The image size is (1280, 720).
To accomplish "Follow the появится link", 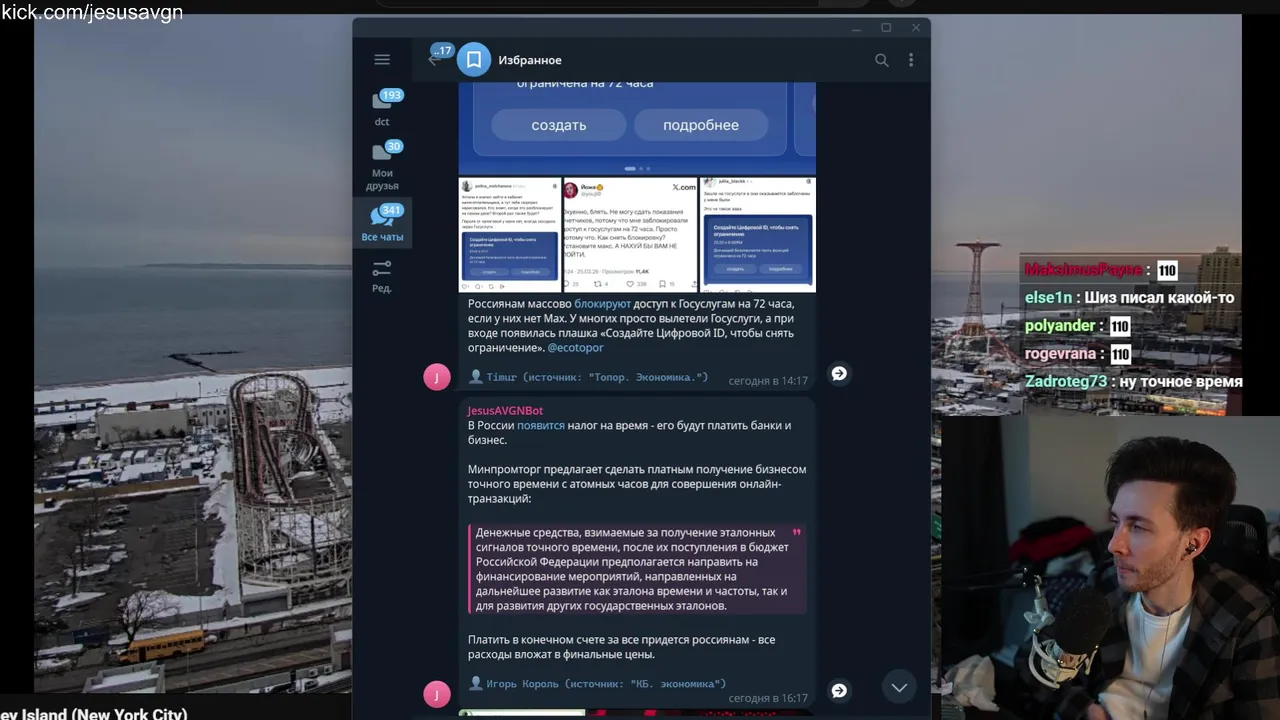I will pos(540,426).
